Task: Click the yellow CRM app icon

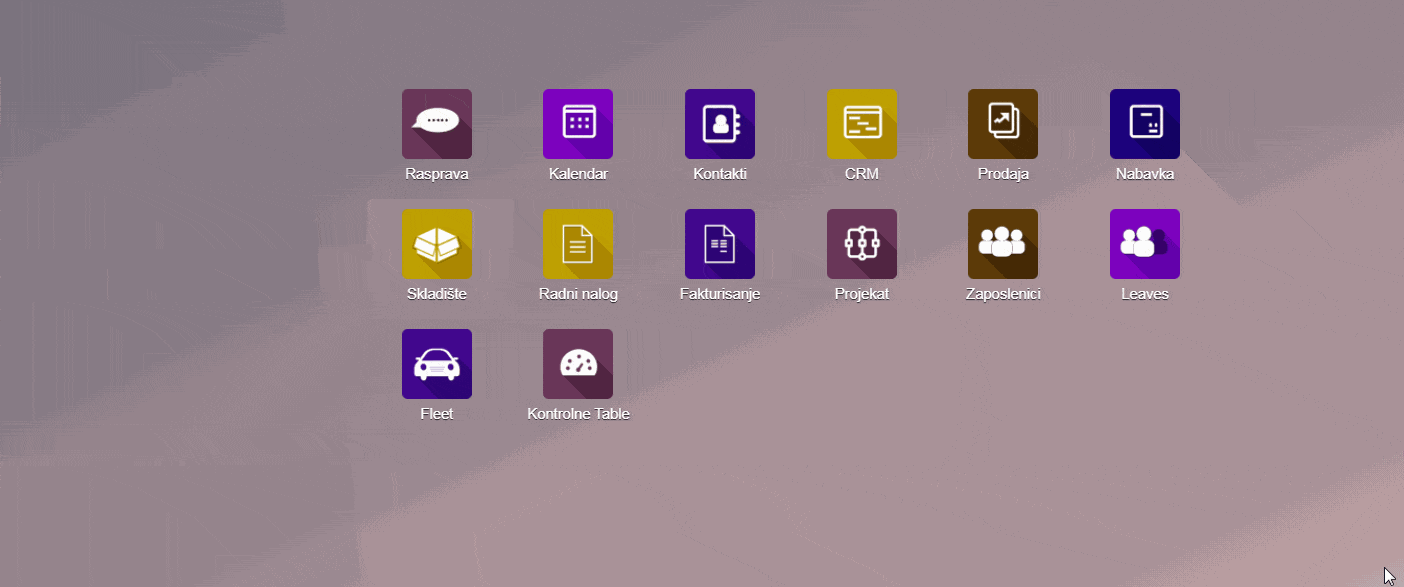Action: click(x=862, y=124)
